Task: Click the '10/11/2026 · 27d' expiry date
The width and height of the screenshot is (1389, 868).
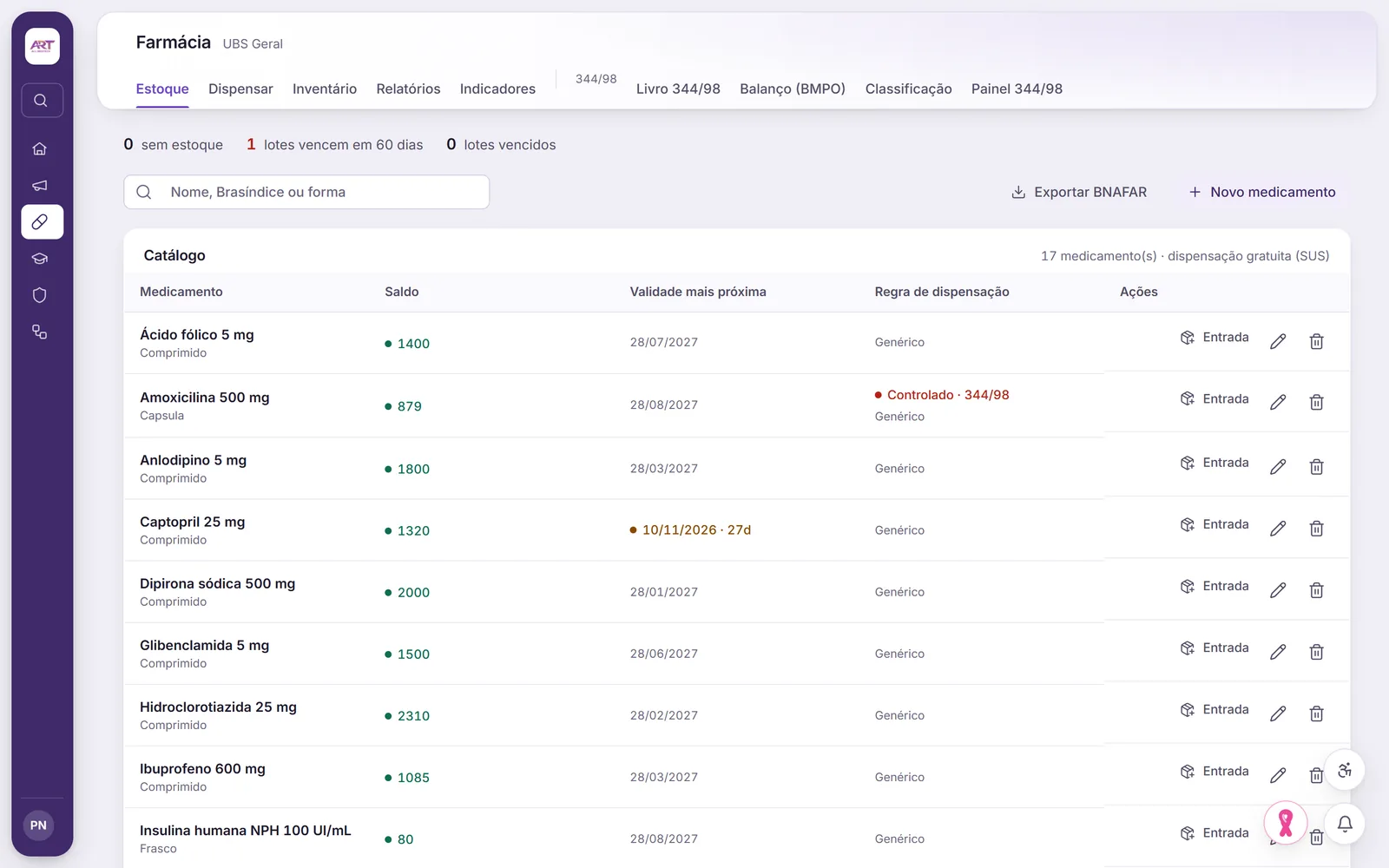Action: tap(690, 529)
